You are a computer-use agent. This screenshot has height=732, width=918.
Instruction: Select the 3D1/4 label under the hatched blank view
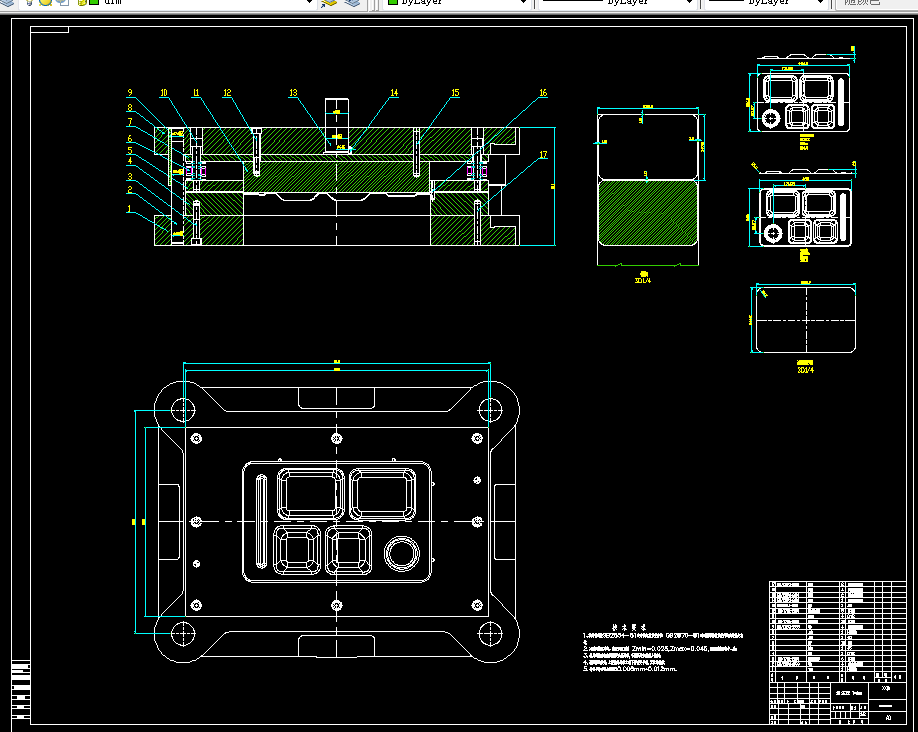643,281
